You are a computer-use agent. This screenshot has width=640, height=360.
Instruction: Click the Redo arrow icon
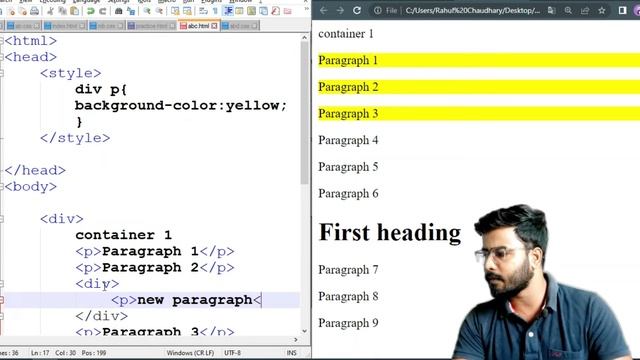click(102, 11)
